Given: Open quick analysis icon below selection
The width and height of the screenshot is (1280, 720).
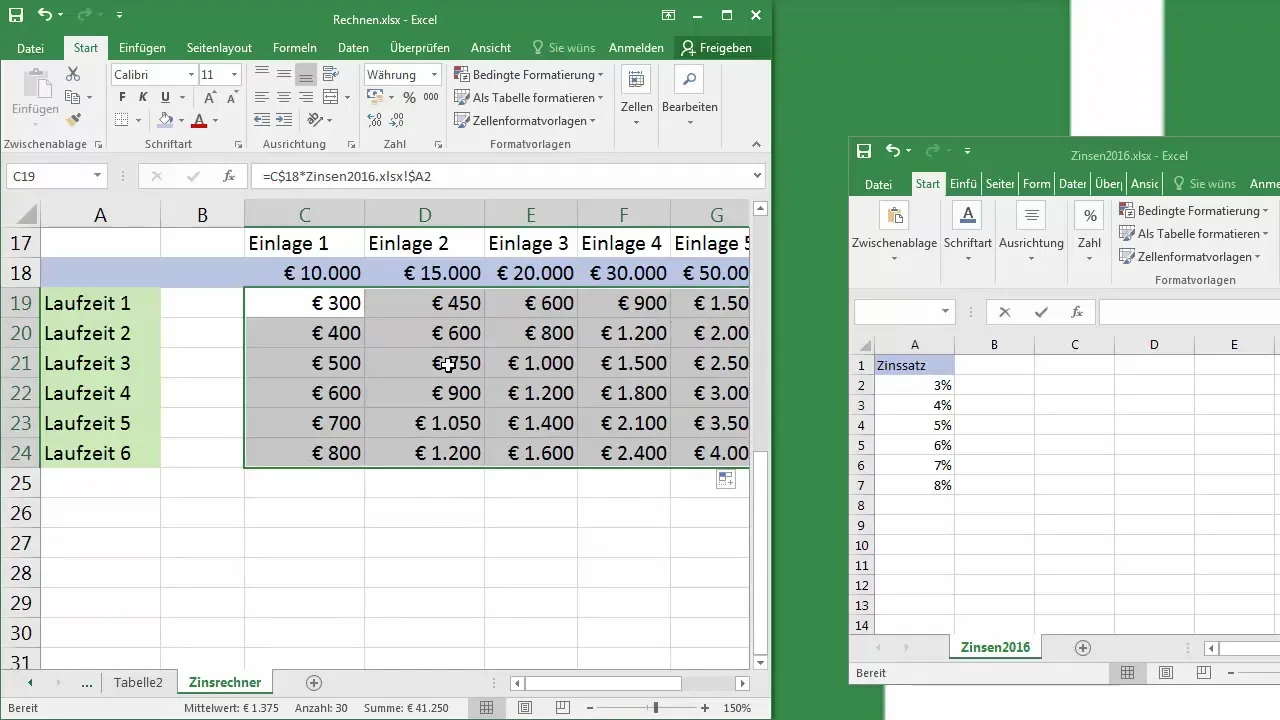Looking at the screenshot, I should click(x=726, y=480).
